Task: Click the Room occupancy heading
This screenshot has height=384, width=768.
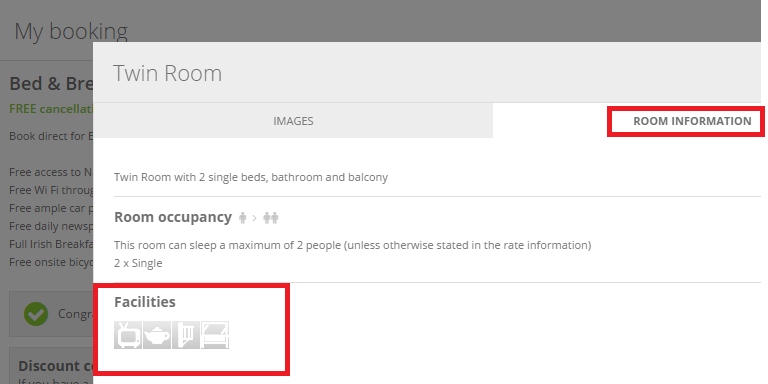Action: pyautogui.click(x=173, y=217)
